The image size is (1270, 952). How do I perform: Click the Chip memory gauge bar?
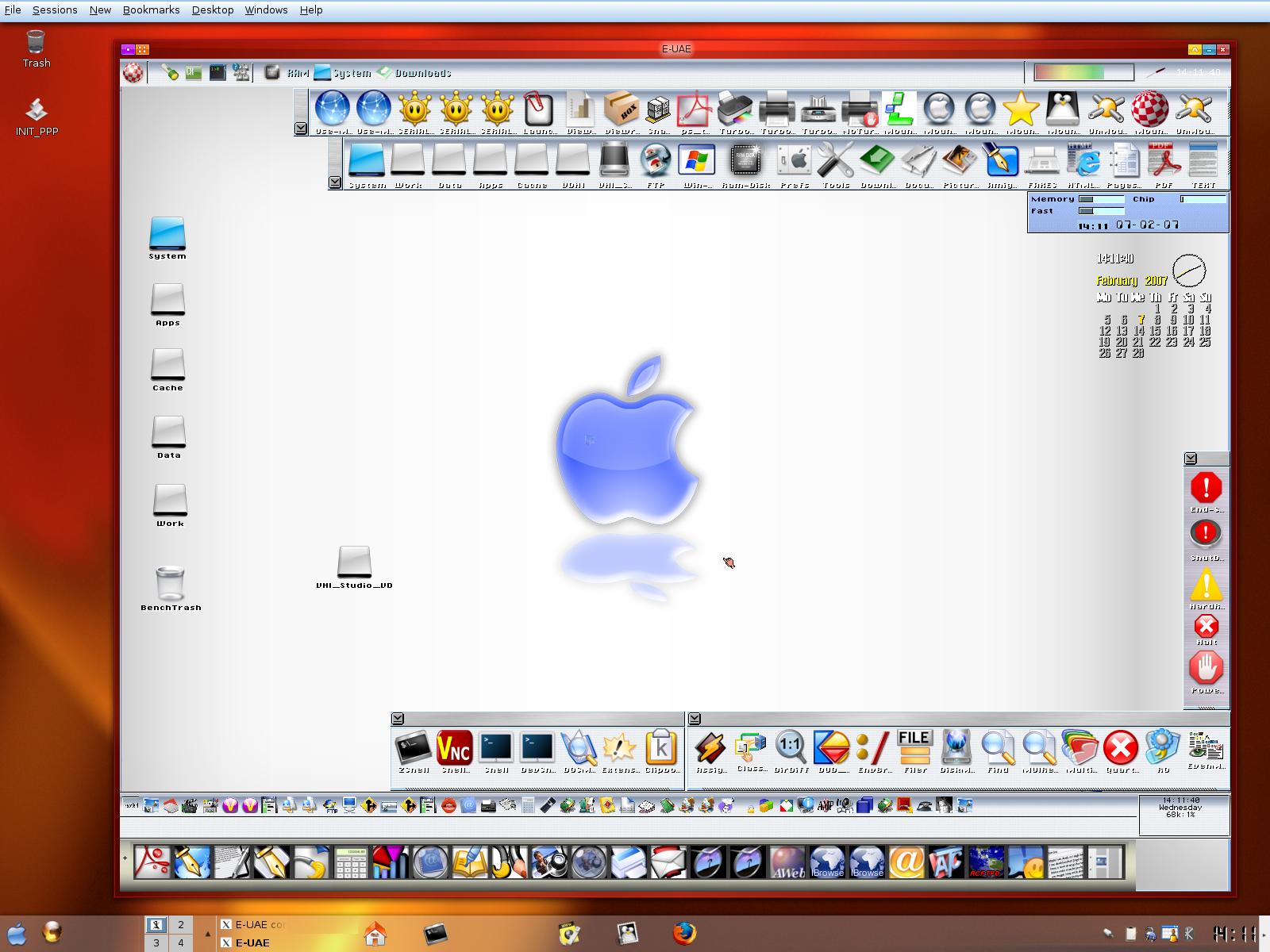(1203, 199)
